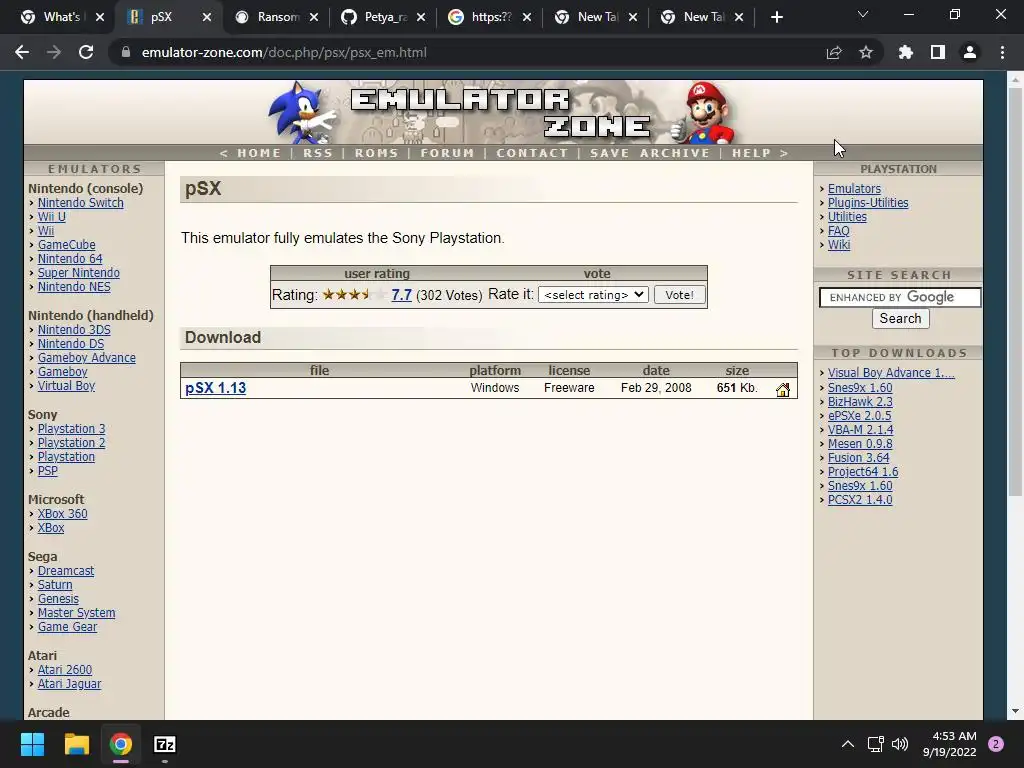
Task: Switch to the Ransom tab
Action: (268, 17)
